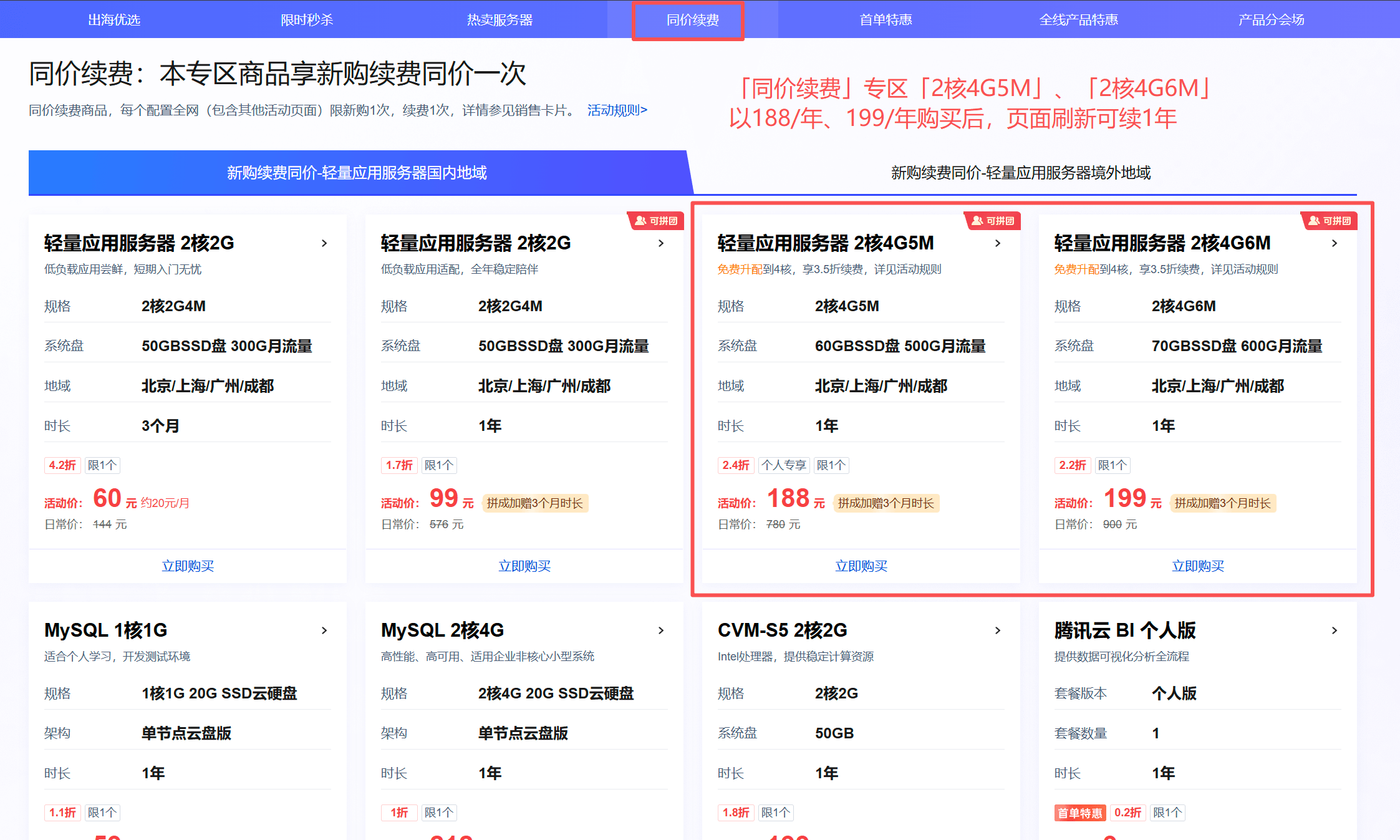Open 热卖服务器 tab
The height and width of the screenshot is (840, 1400).
pyautogui.click(x=500, y=20)
